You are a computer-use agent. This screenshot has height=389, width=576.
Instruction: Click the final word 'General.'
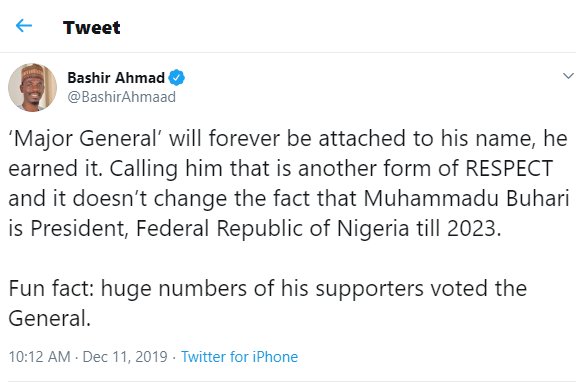[50, 318]
